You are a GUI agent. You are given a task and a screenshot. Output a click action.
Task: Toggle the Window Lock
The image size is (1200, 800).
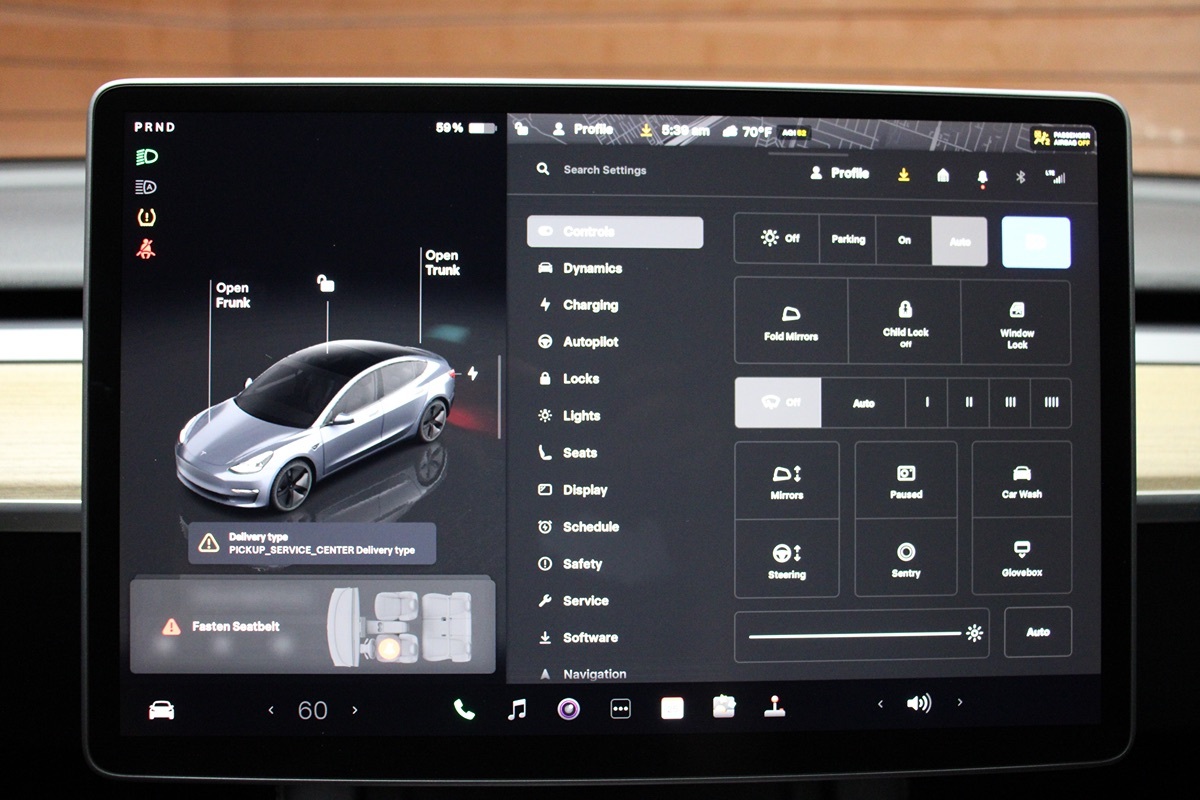coord(1017,322)
